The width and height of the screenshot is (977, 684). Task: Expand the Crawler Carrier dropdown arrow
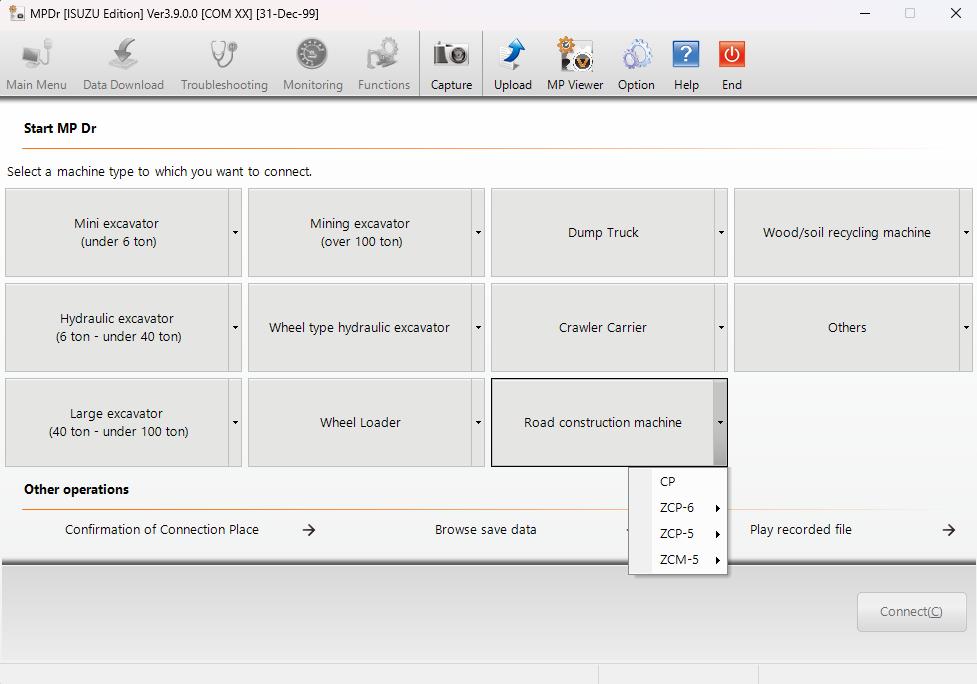click(721, 328)
